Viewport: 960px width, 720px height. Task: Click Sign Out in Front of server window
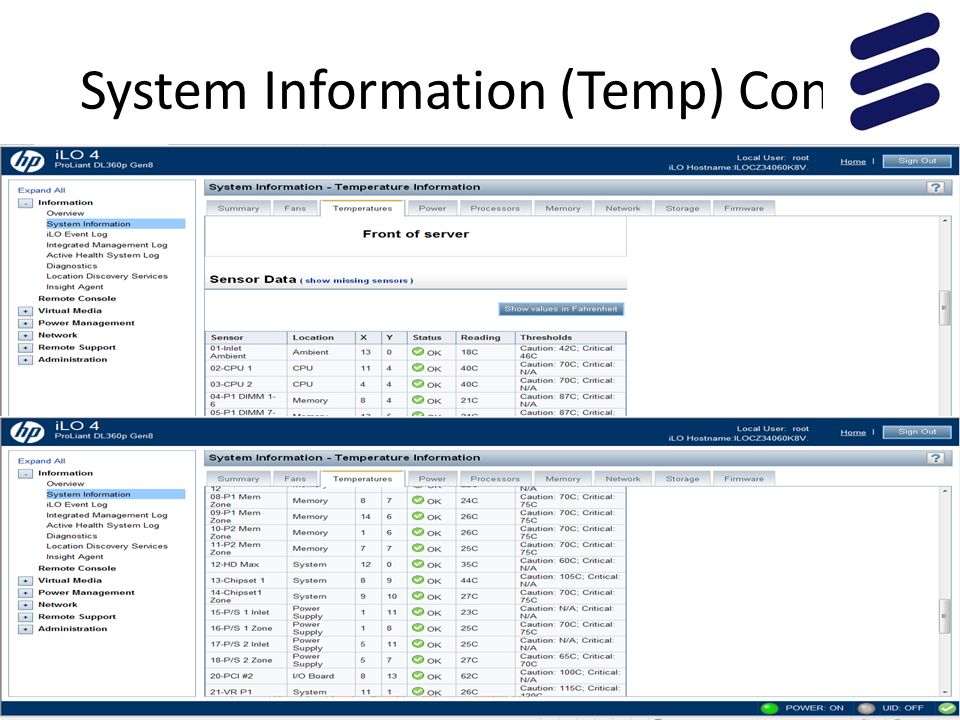point(917,161)
